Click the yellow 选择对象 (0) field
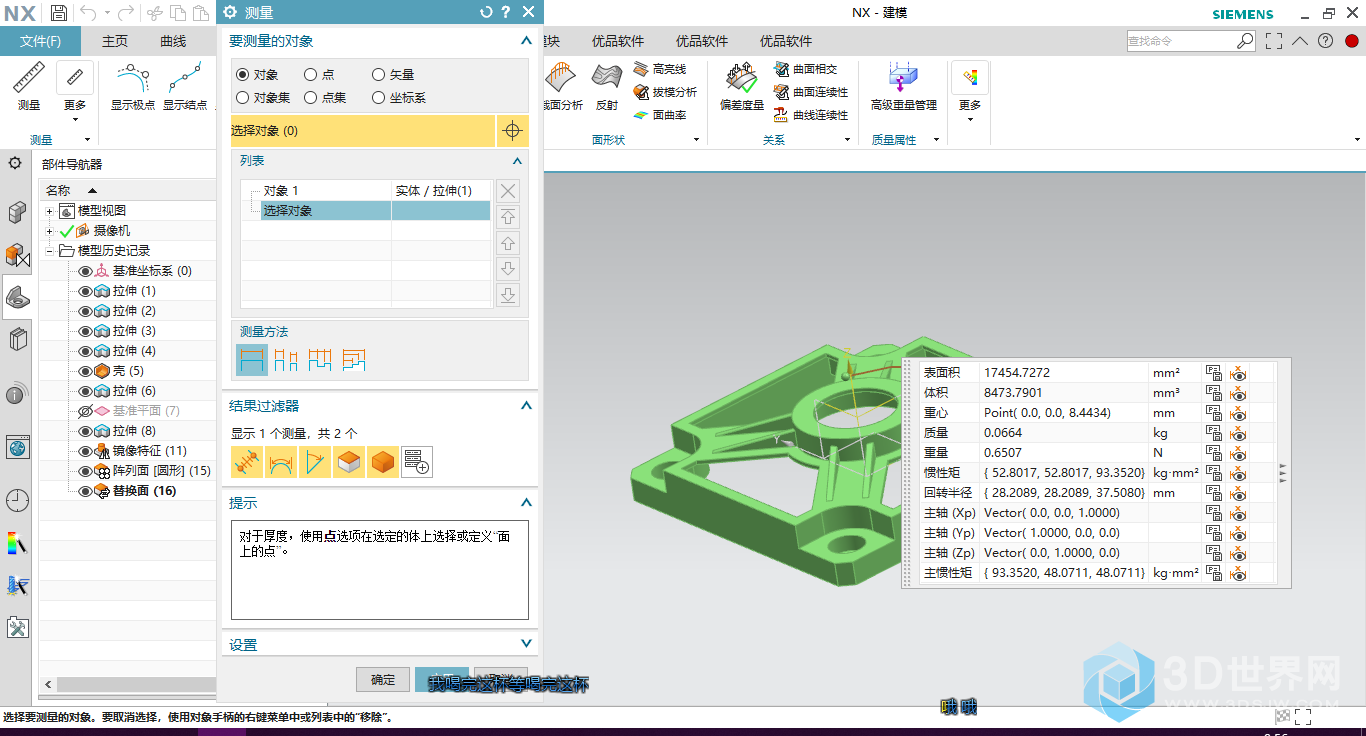This screenshot has width=1366, height=736. pos(363,131)
